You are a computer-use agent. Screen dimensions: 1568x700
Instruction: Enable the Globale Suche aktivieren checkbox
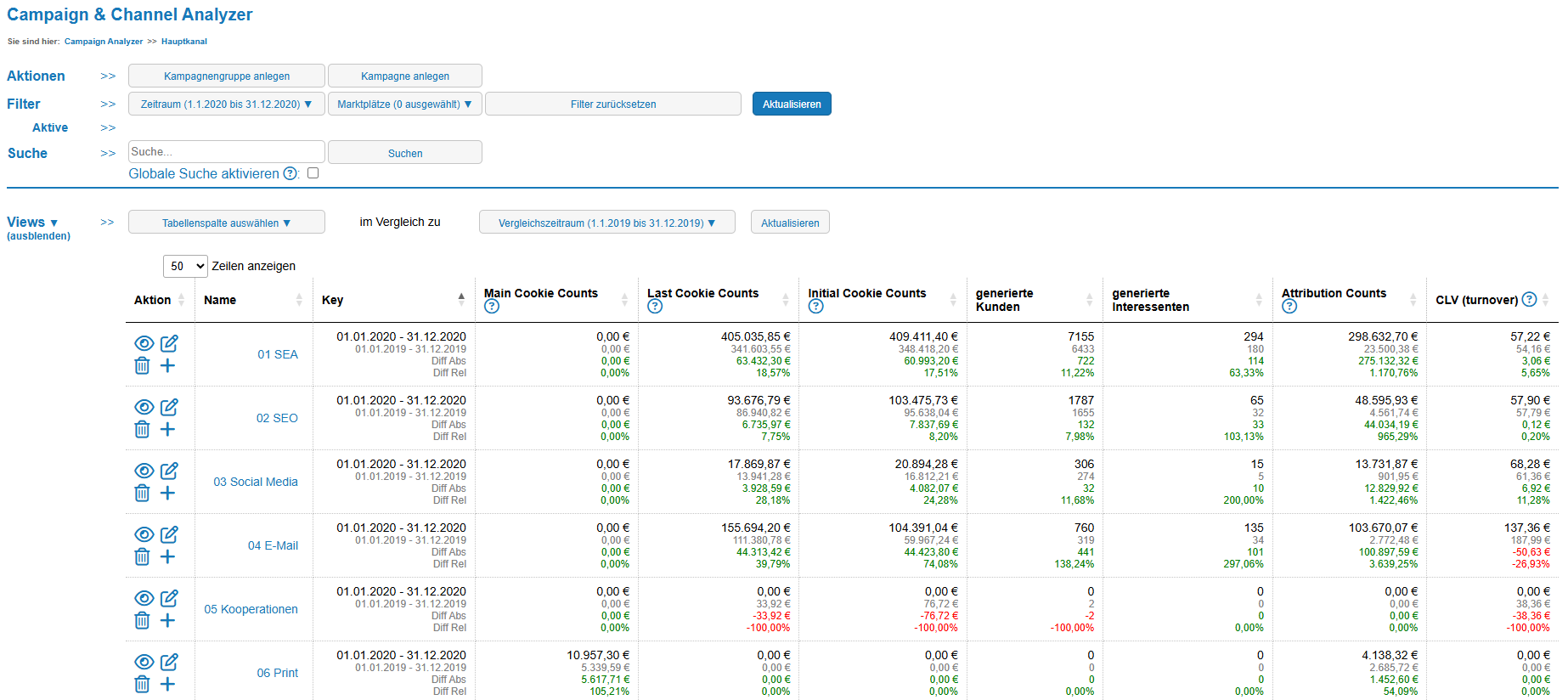(x=313, y=173)
